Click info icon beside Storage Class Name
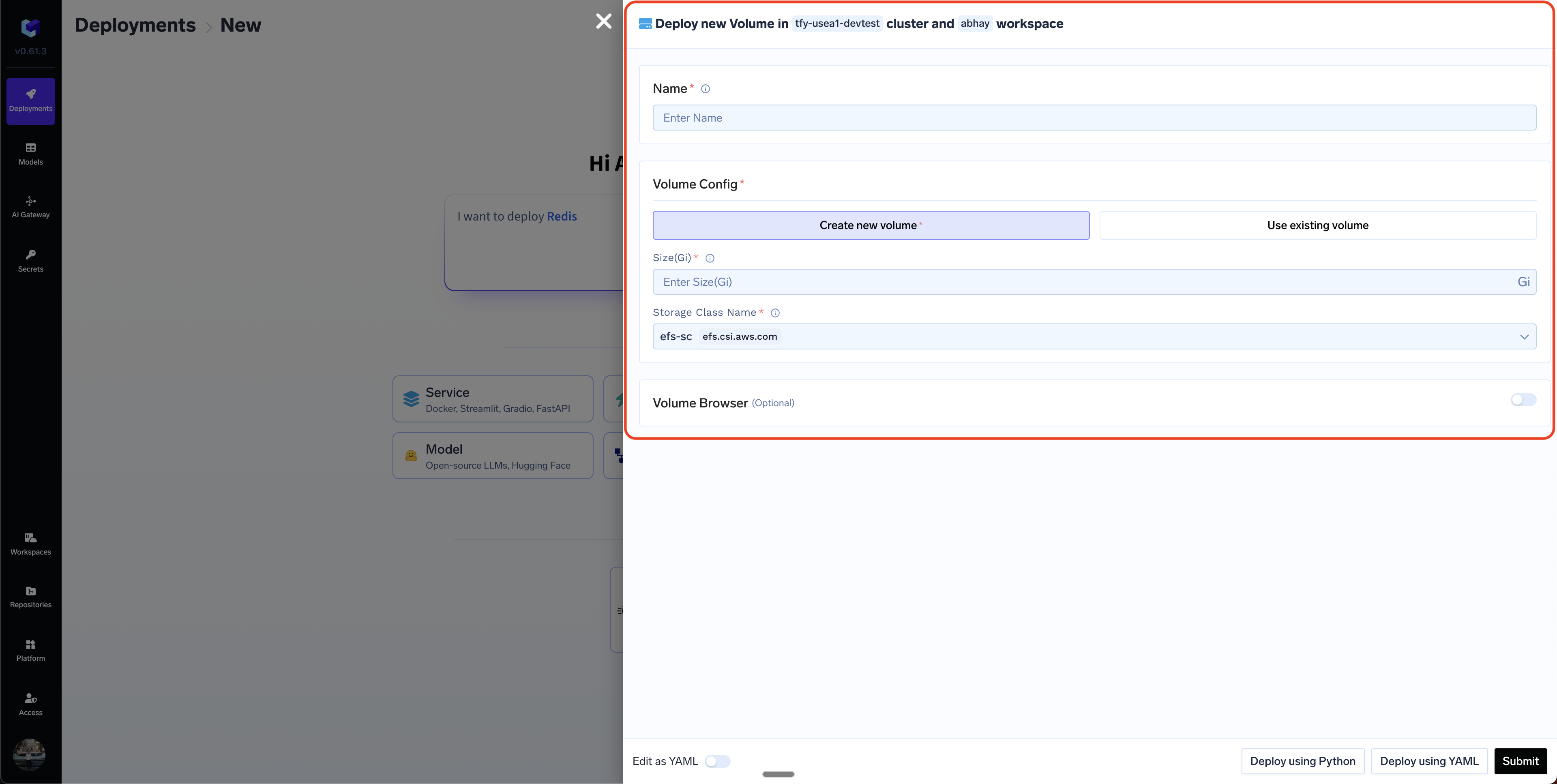This screenshot has height=784, width=1557. coord(775,313)
